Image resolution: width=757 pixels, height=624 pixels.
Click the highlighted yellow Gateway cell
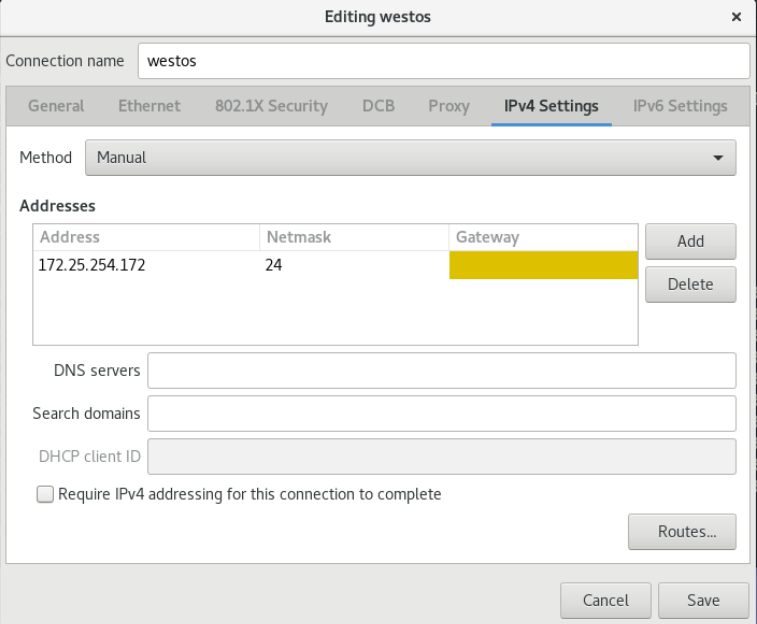click(x=543, y=265)
